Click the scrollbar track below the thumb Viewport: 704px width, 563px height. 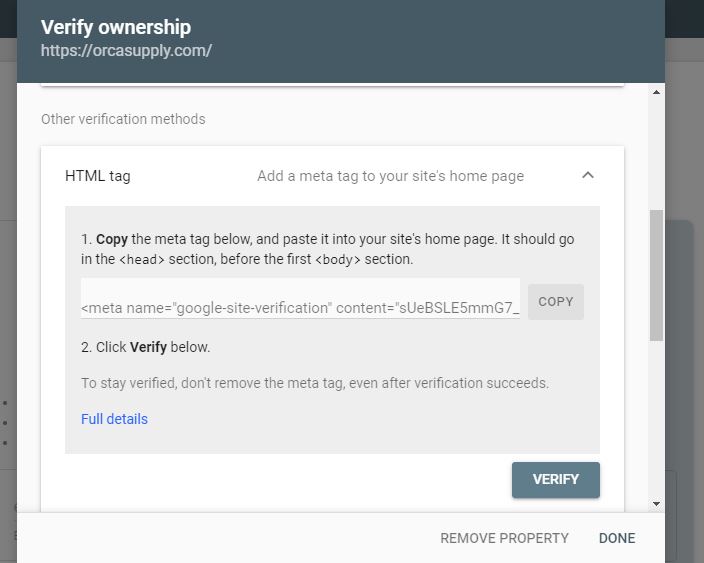pyautogui.click(x=656, y=420)
